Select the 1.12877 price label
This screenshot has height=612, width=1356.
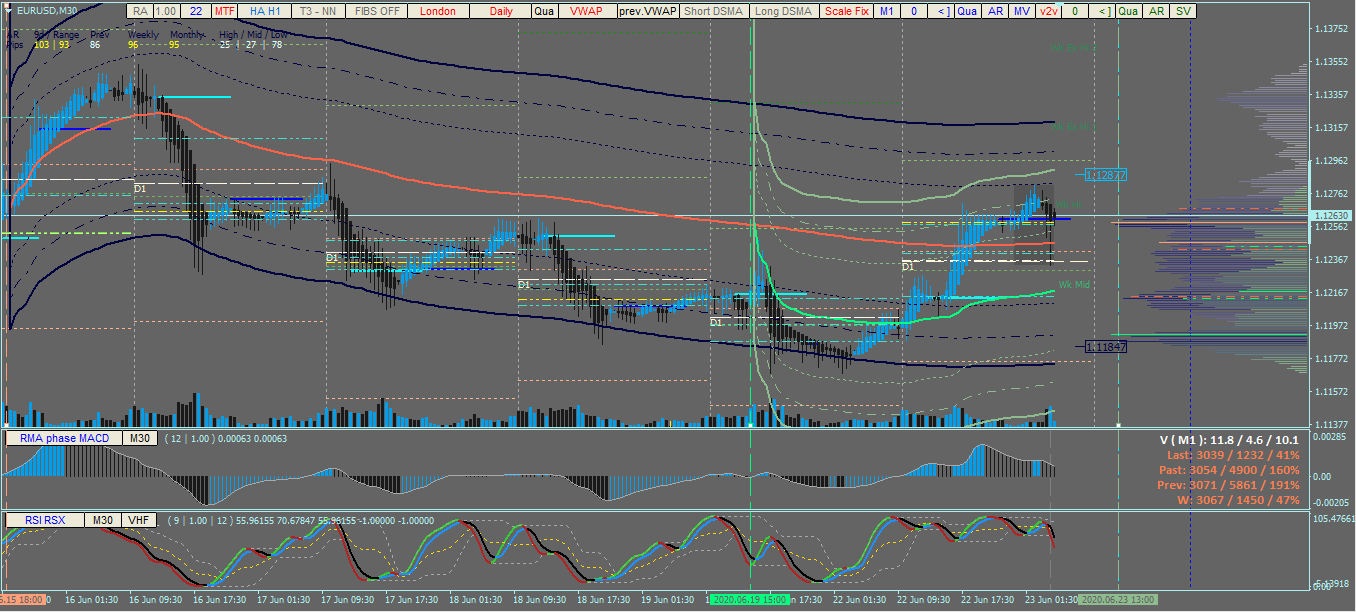point(1106,175)
